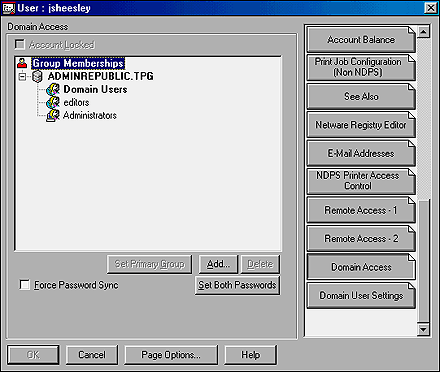Image resolution: width=440 pixels, height=372 pixels.
Task: Select the Domain Access page tab
Action: 361,267
